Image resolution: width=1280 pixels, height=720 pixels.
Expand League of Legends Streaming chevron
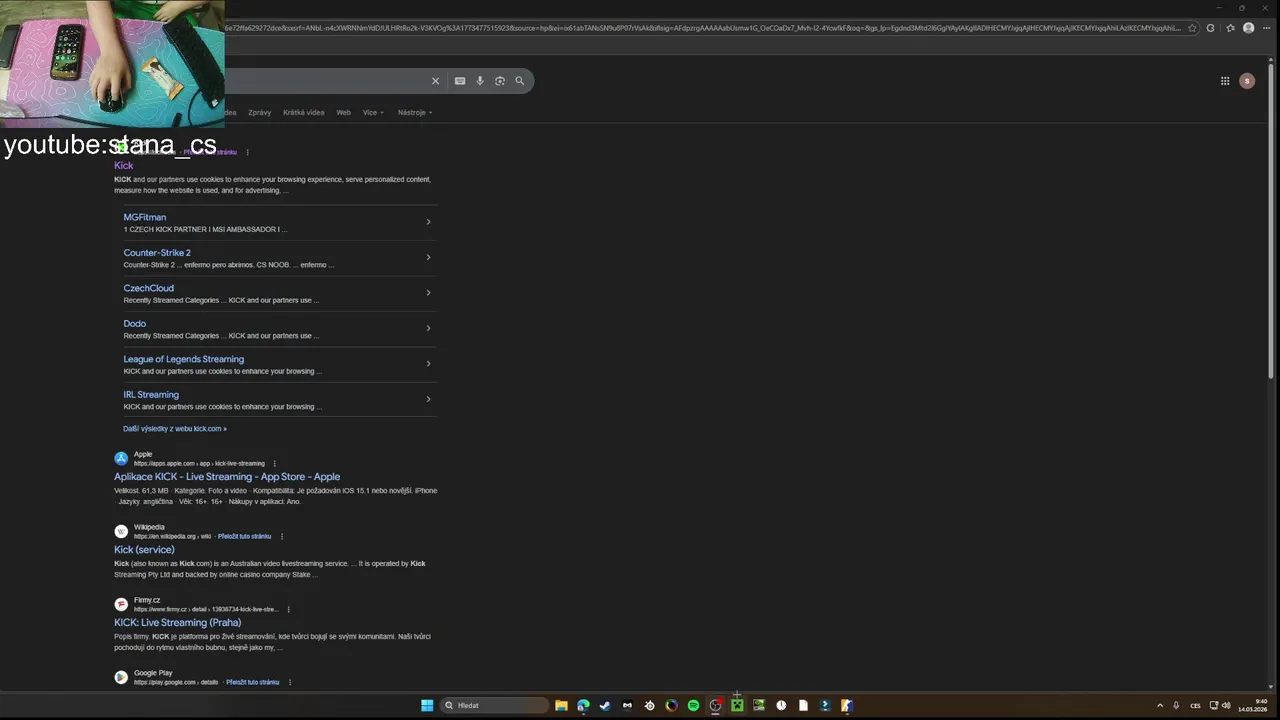coord(428,364)
